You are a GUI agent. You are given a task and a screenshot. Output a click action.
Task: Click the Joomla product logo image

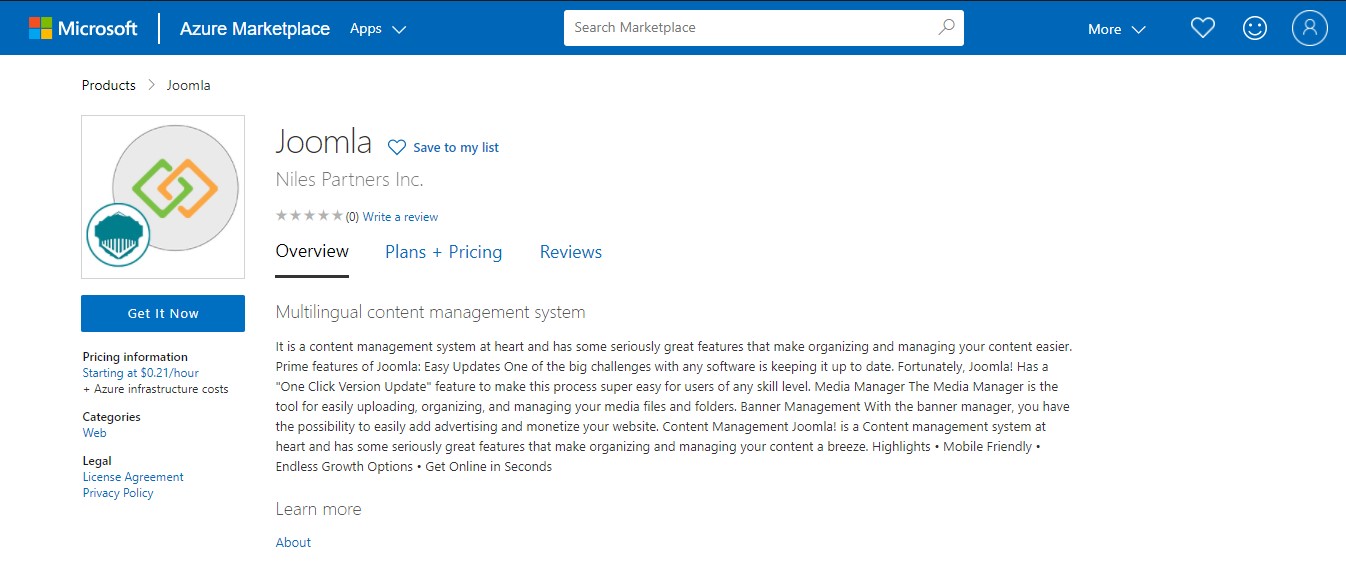(x=175, y=187)
